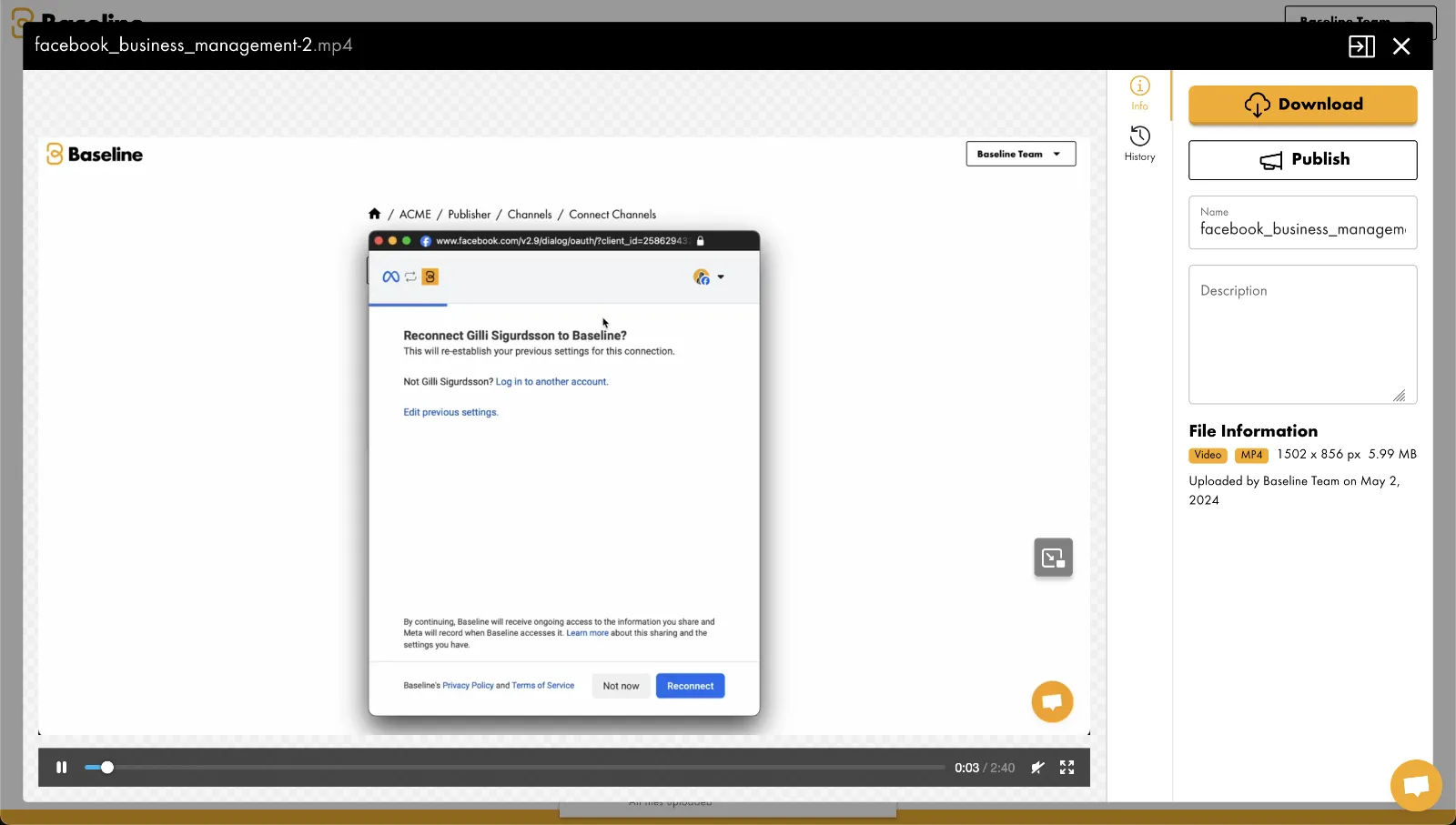
Task: Open the Info panel tab
Action: pyautogui.click(x=1139, y=93)
